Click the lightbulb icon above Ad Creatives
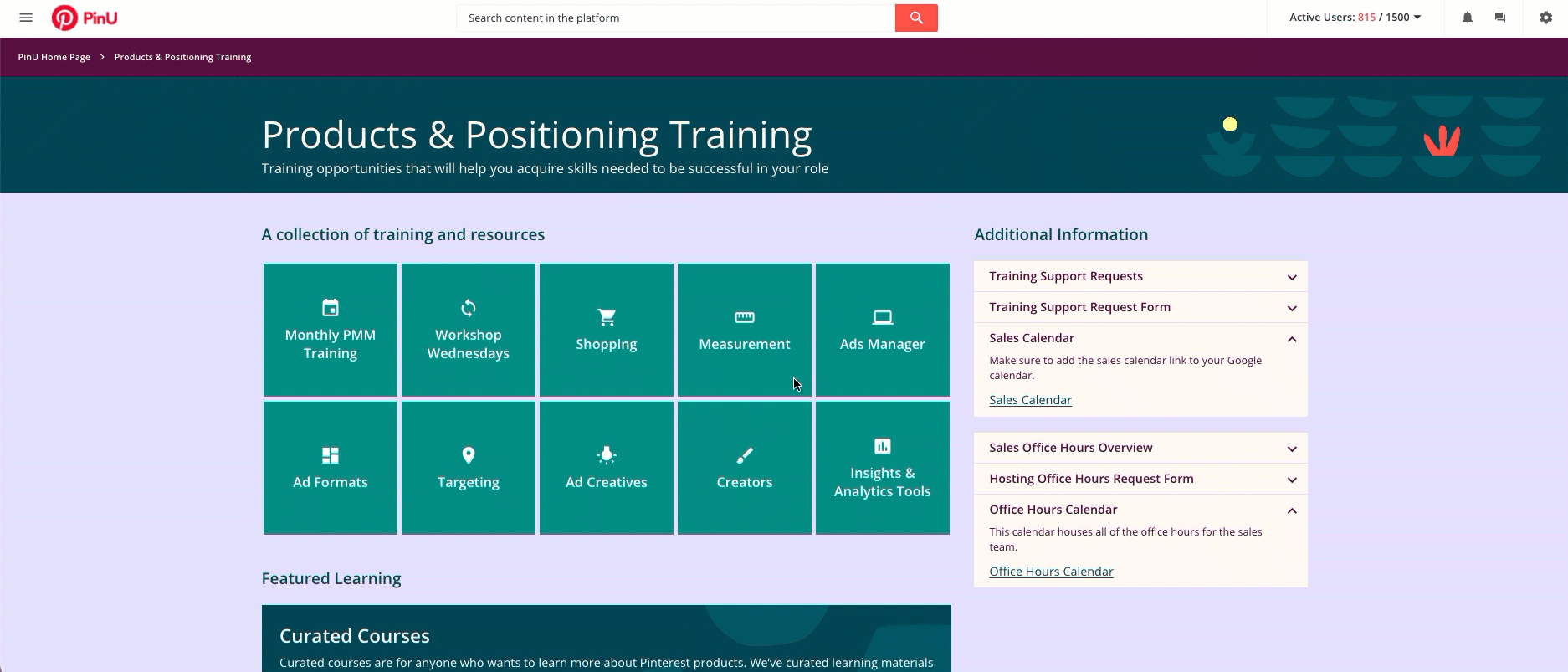Image resolution: width=1568 pixels, height=672 pixels. (607, 455)
